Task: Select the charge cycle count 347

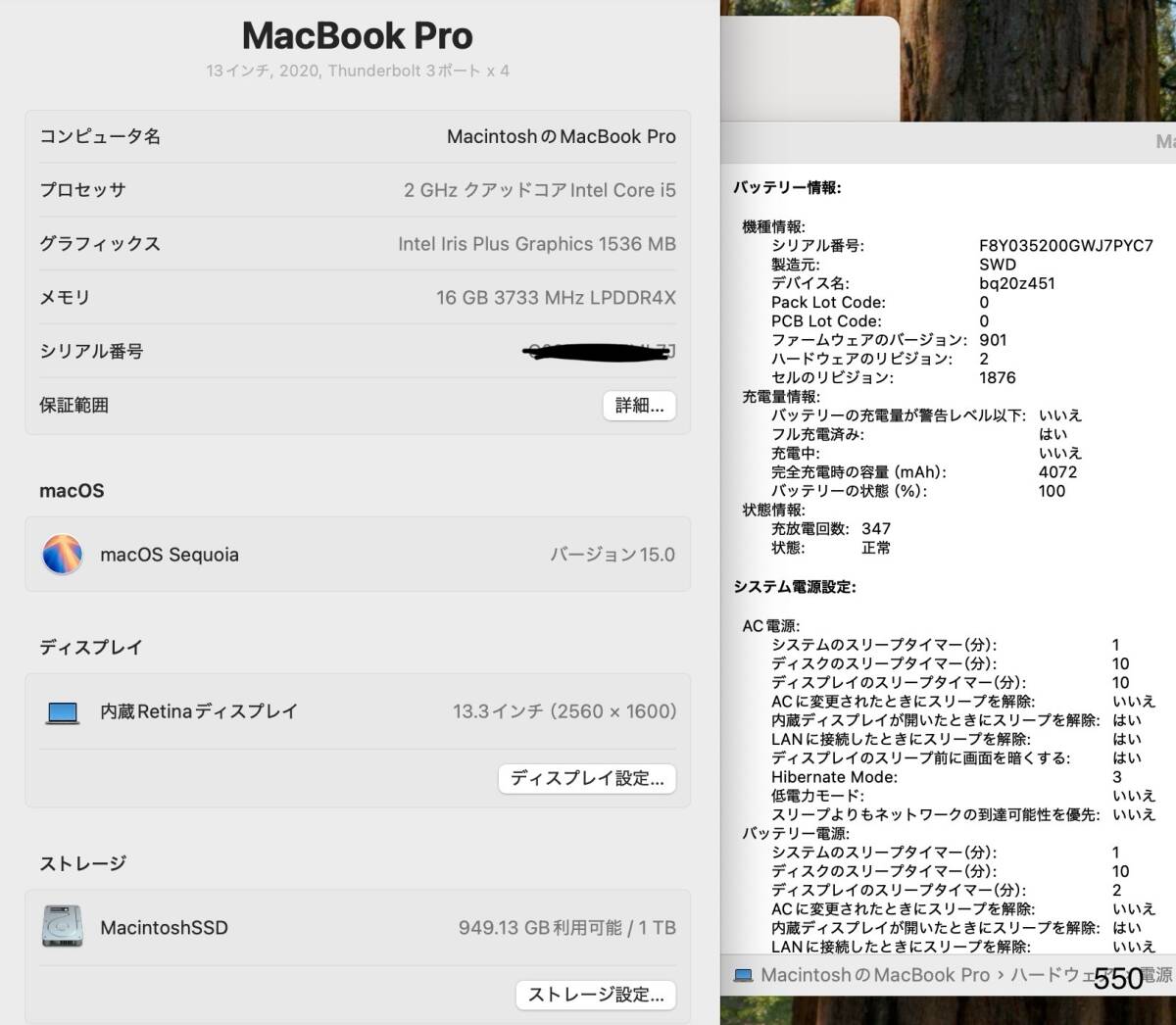Action: 876,529
